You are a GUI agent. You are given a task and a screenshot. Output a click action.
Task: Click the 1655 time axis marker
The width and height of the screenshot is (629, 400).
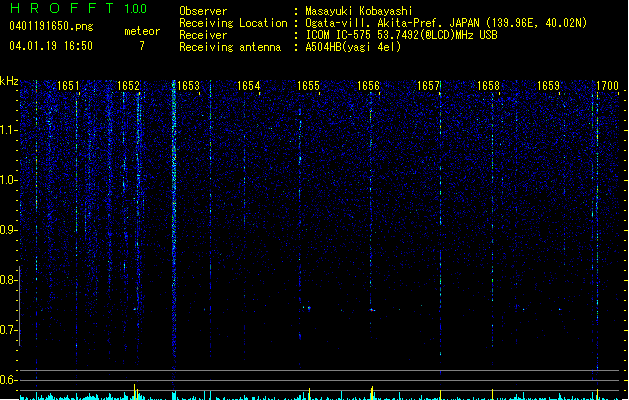pyautogui.click(x=308, y=86)
